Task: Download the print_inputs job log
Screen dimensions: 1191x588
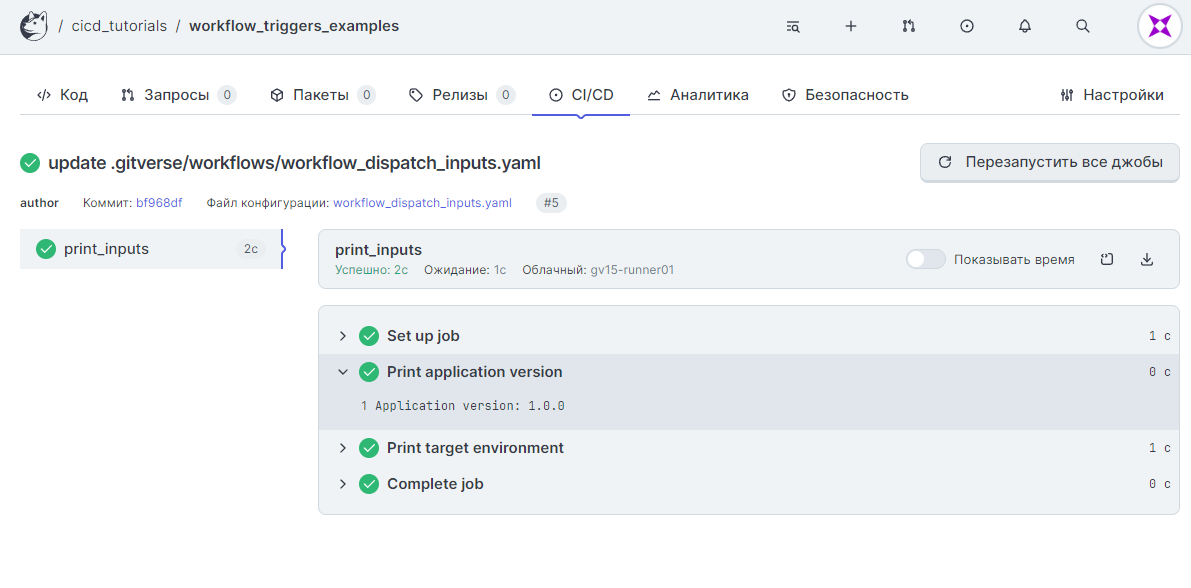Action: (x=1147, y=259)
